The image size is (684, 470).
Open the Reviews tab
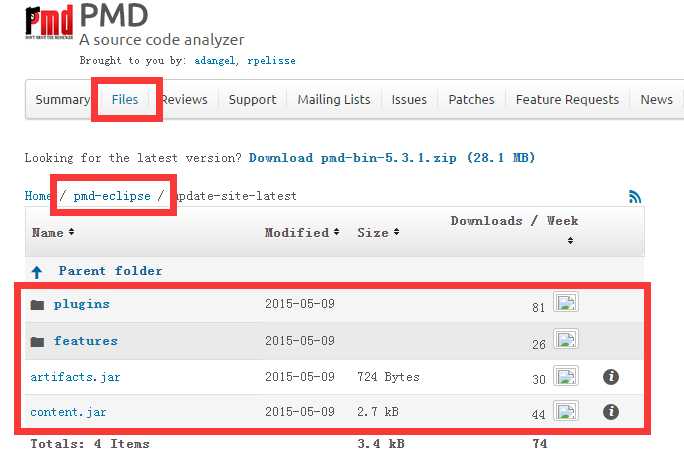tap(184, 99)
